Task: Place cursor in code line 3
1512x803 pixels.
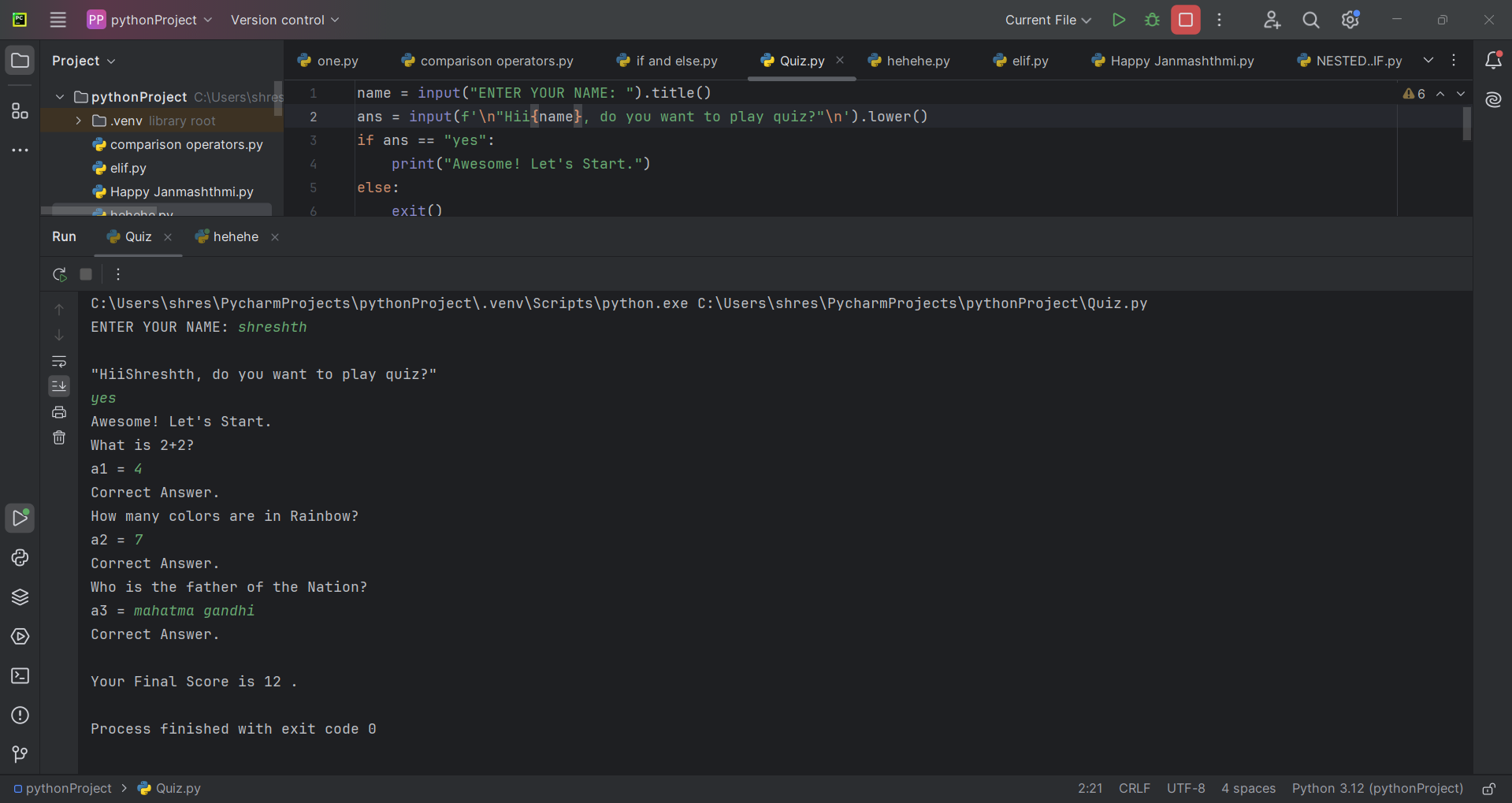Action: [425, 140]
